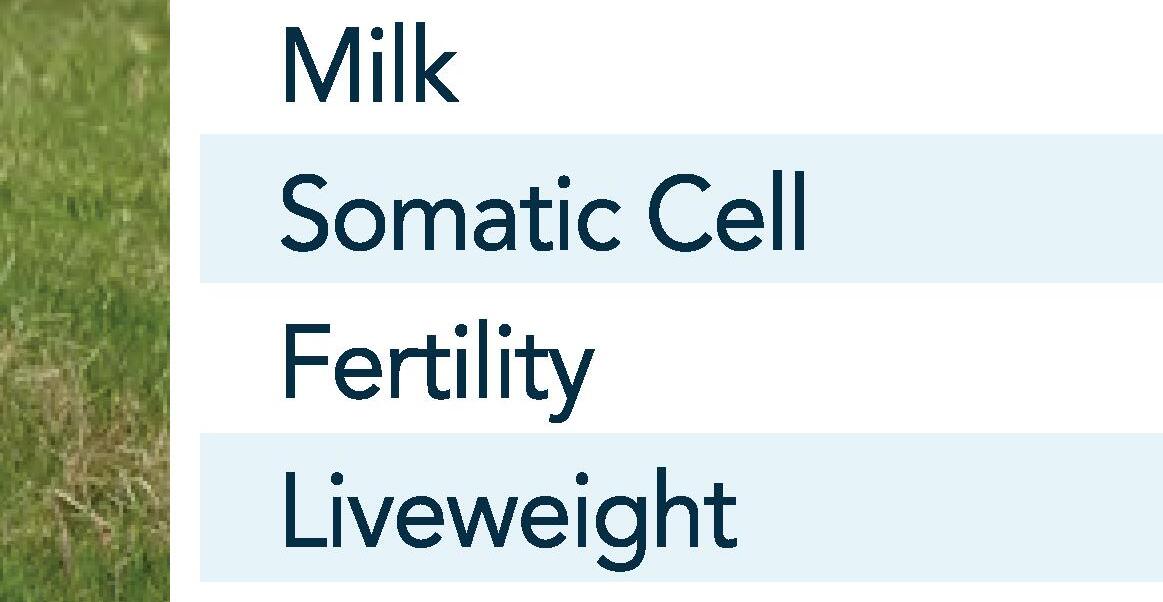This screenshot has height=602, width=1163.
Task: Click the Fertility trait label
Action: (437, 364)
